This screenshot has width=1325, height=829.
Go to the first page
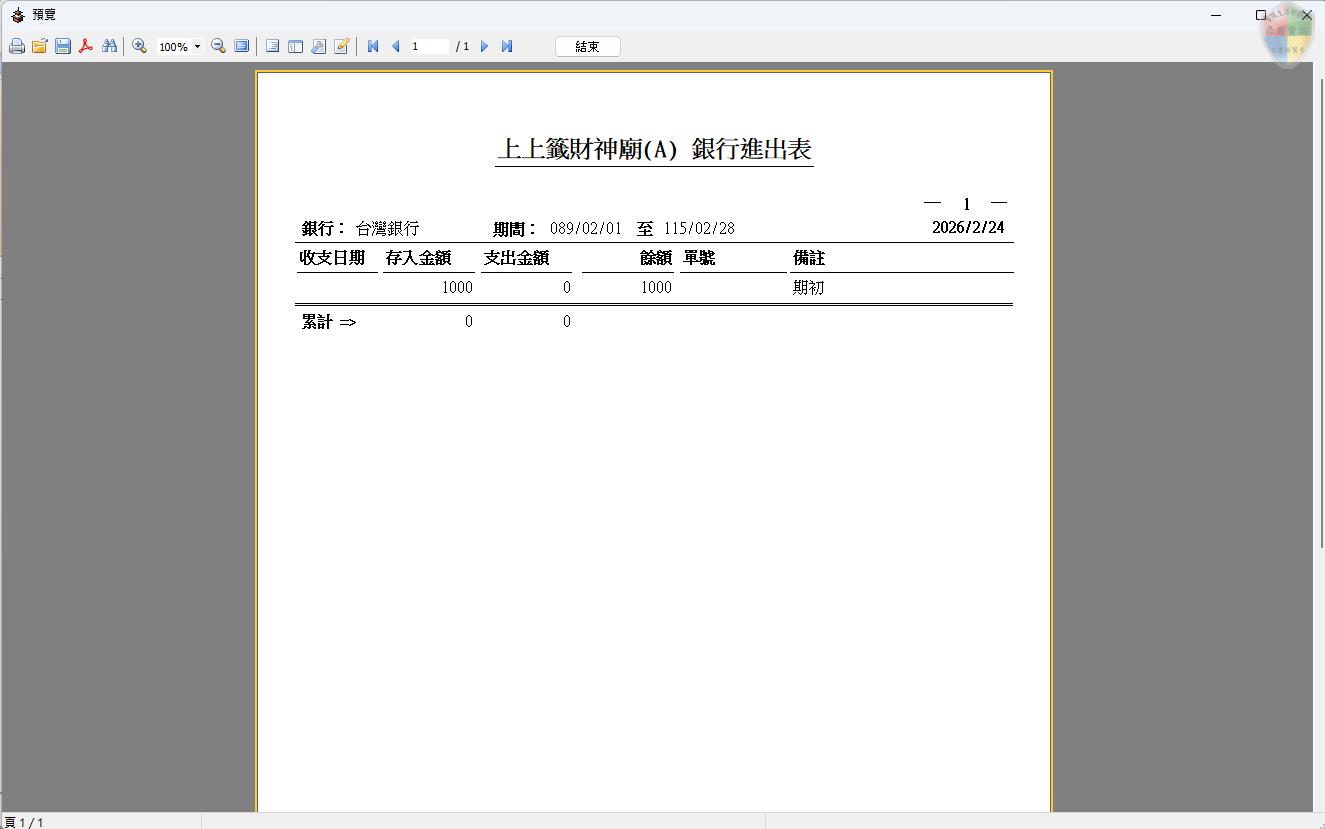[373, 46]
